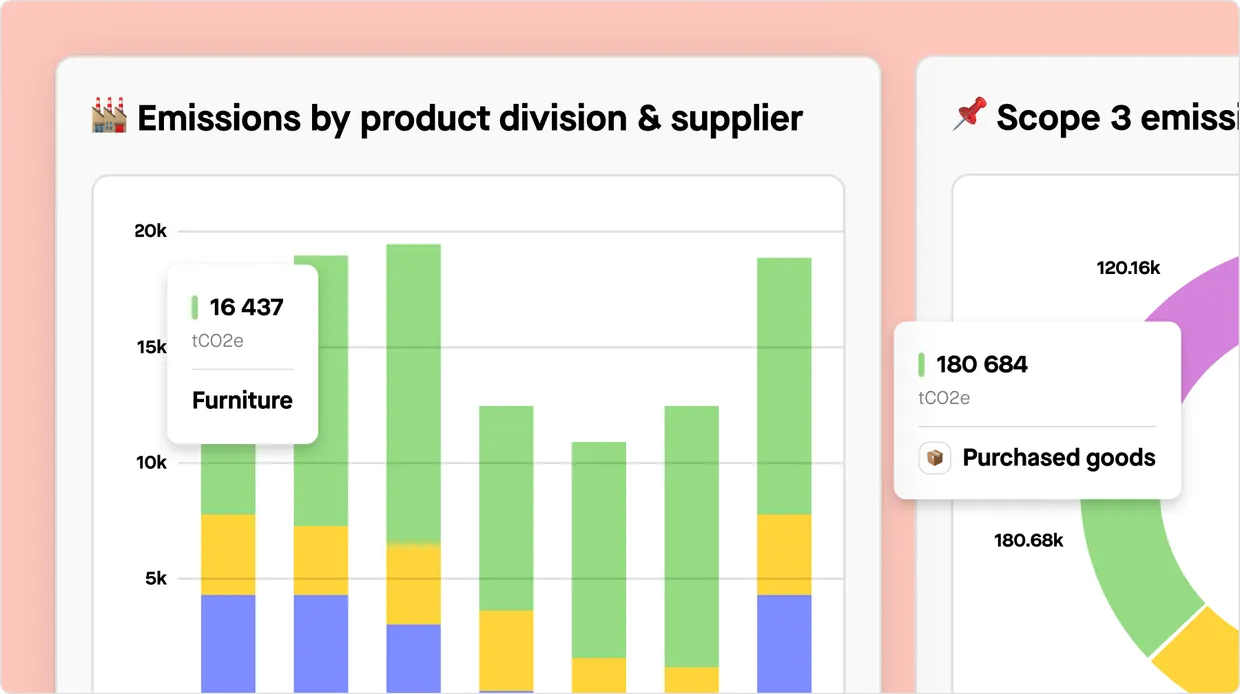Open the Purchased goods label text
Image resolution: width=1240 pixels, height=694 pixels.
pos(1059,458)
